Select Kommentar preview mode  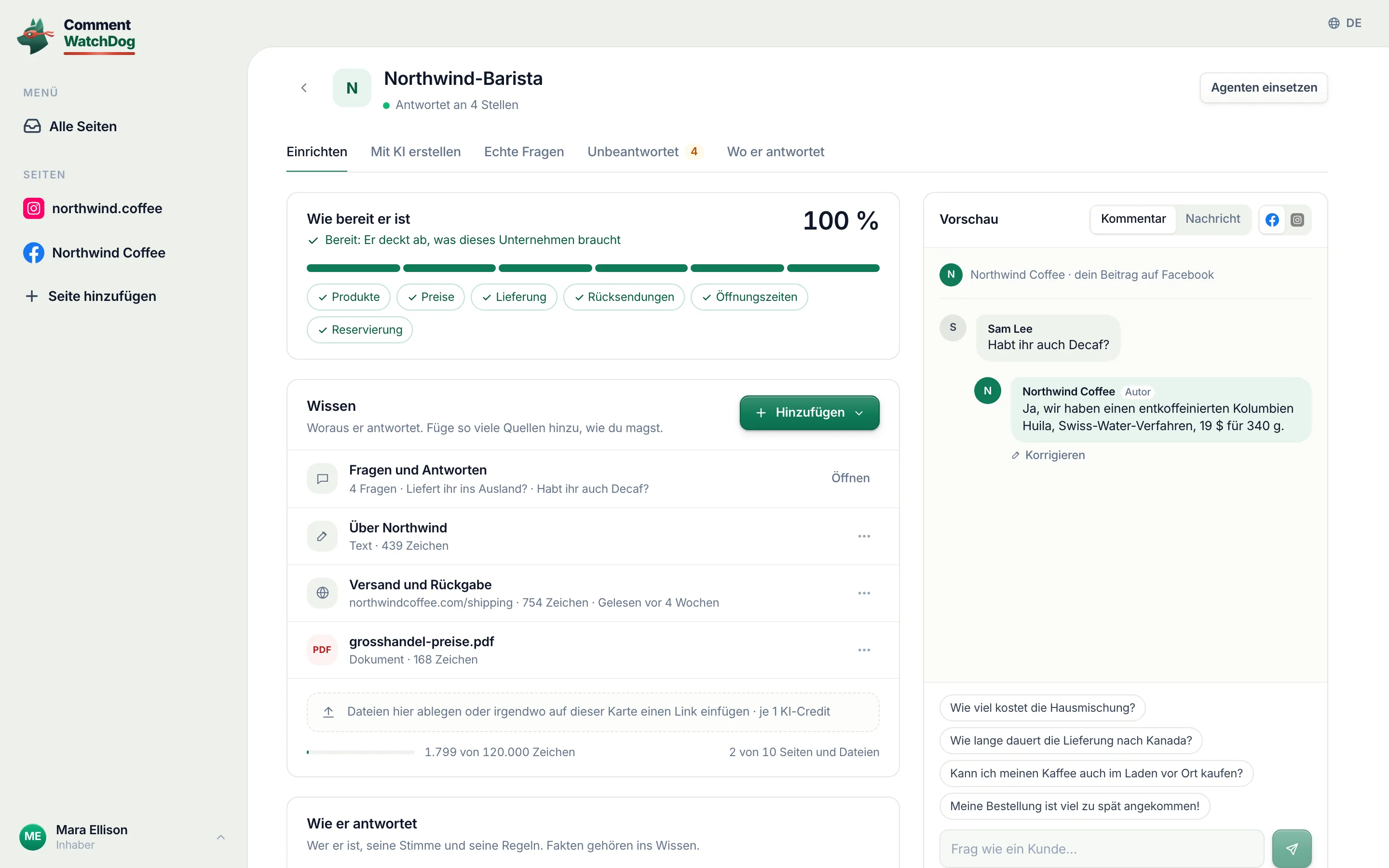pos(1133,219)
